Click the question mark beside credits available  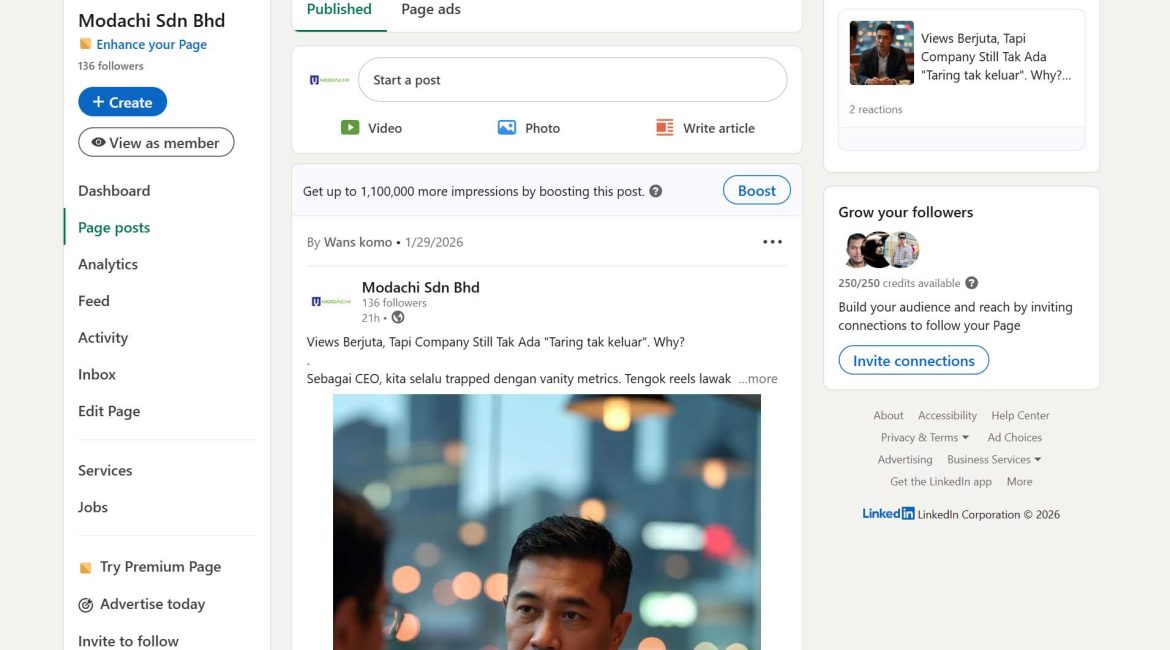pos(971,282)
